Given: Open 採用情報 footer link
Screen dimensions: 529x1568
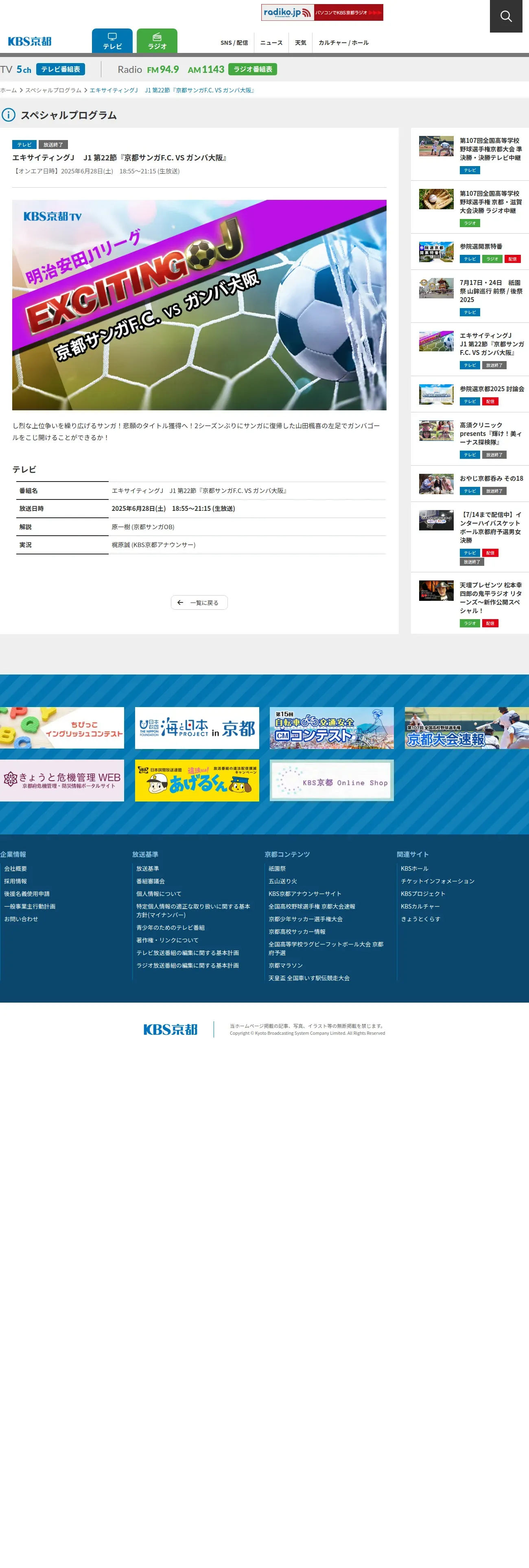Looking at the screenshot, I should [x=15, y=881].
